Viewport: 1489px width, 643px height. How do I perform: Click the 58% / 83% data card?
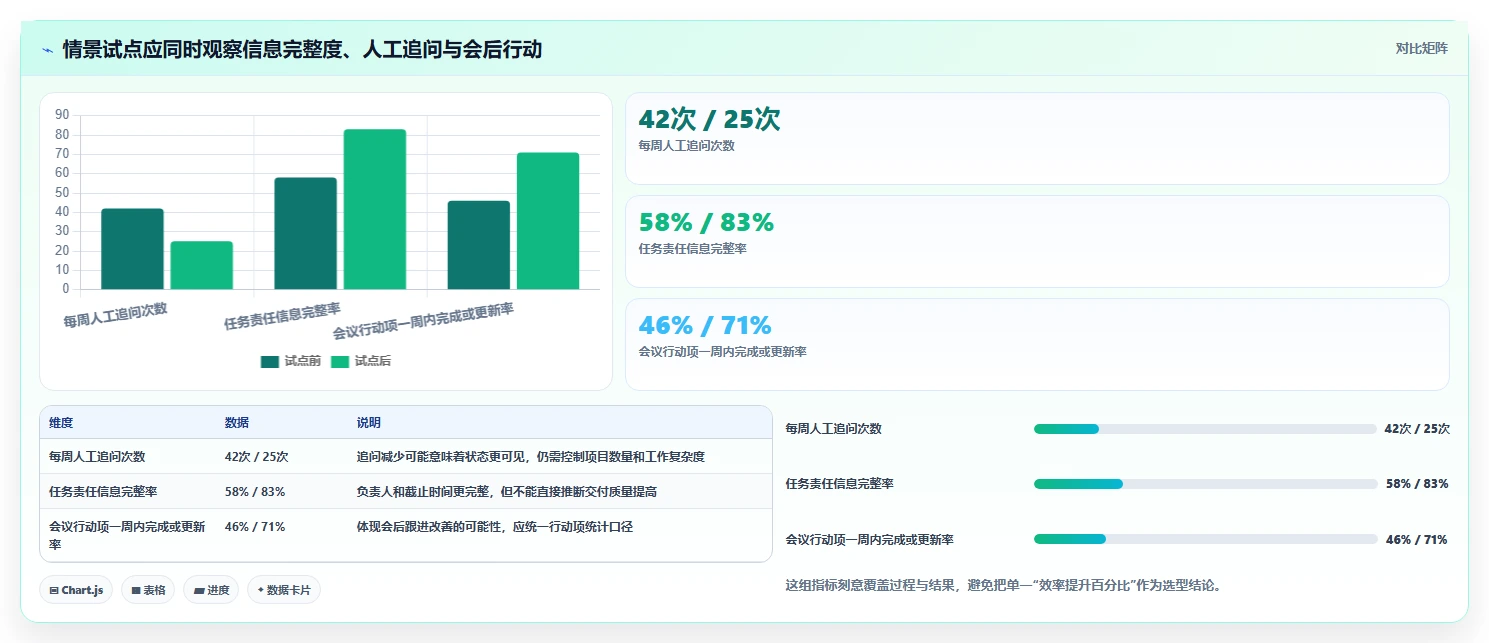point(1037,241)
